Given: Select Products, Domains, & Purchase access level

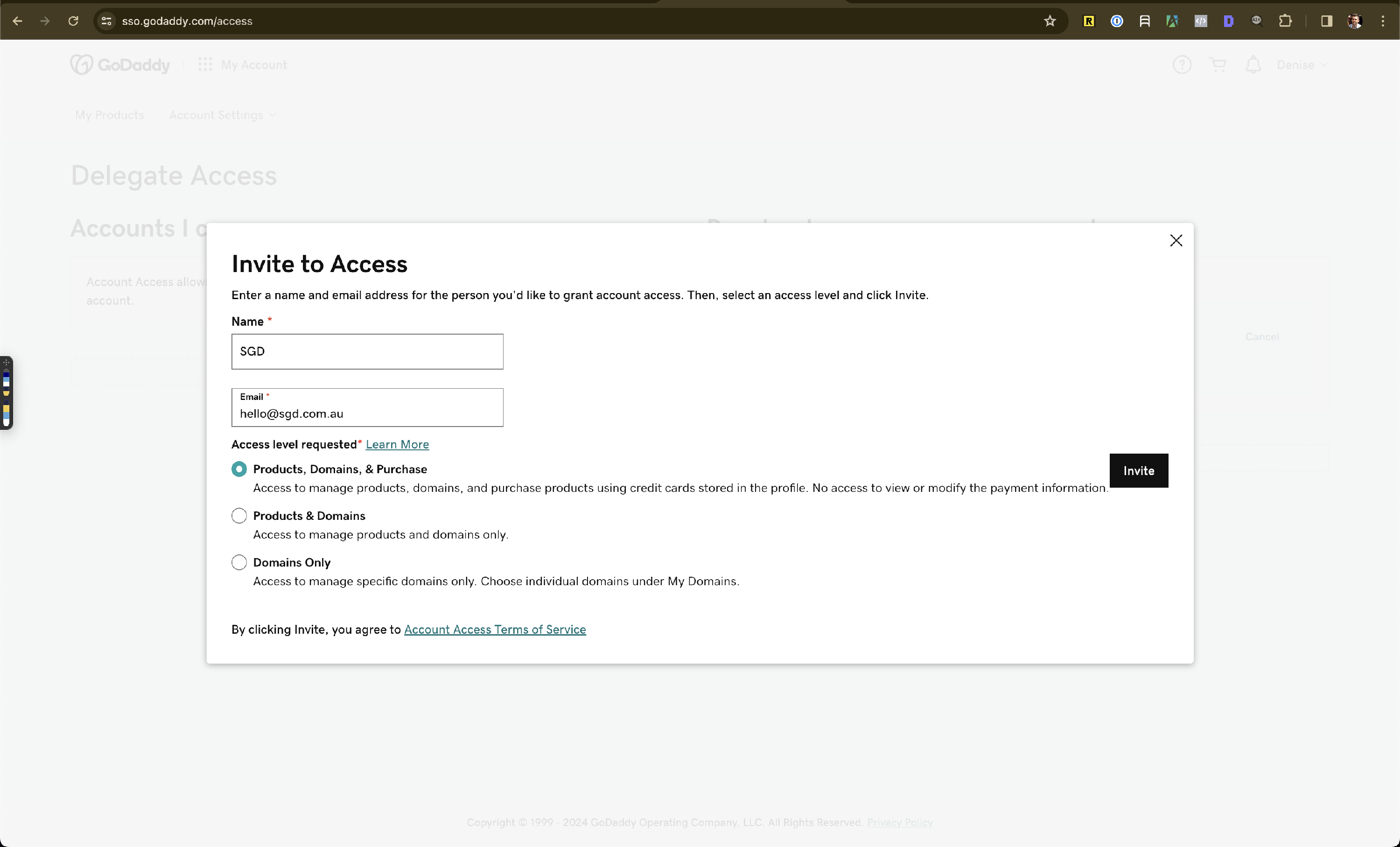Looking at the screenshot, I should [x=239, y=469].
